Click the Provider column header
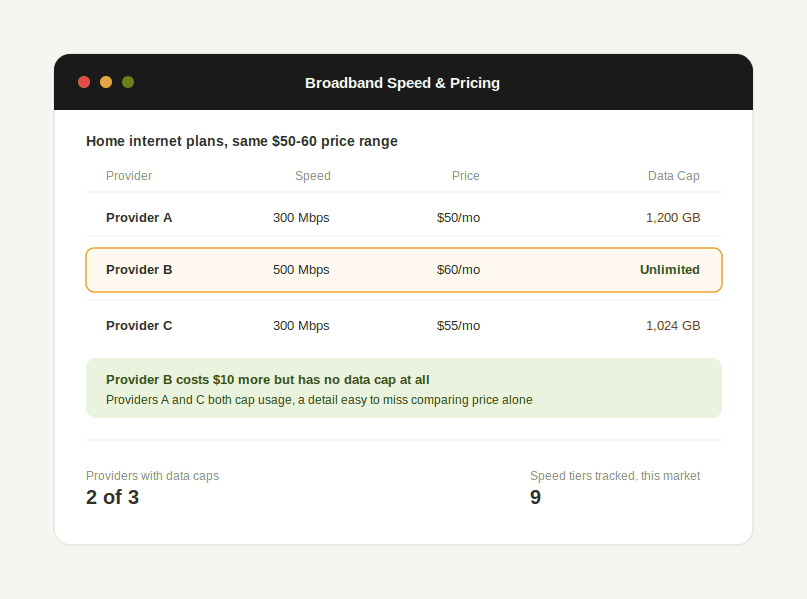This screenshot has width=807, height=599. 129,176
